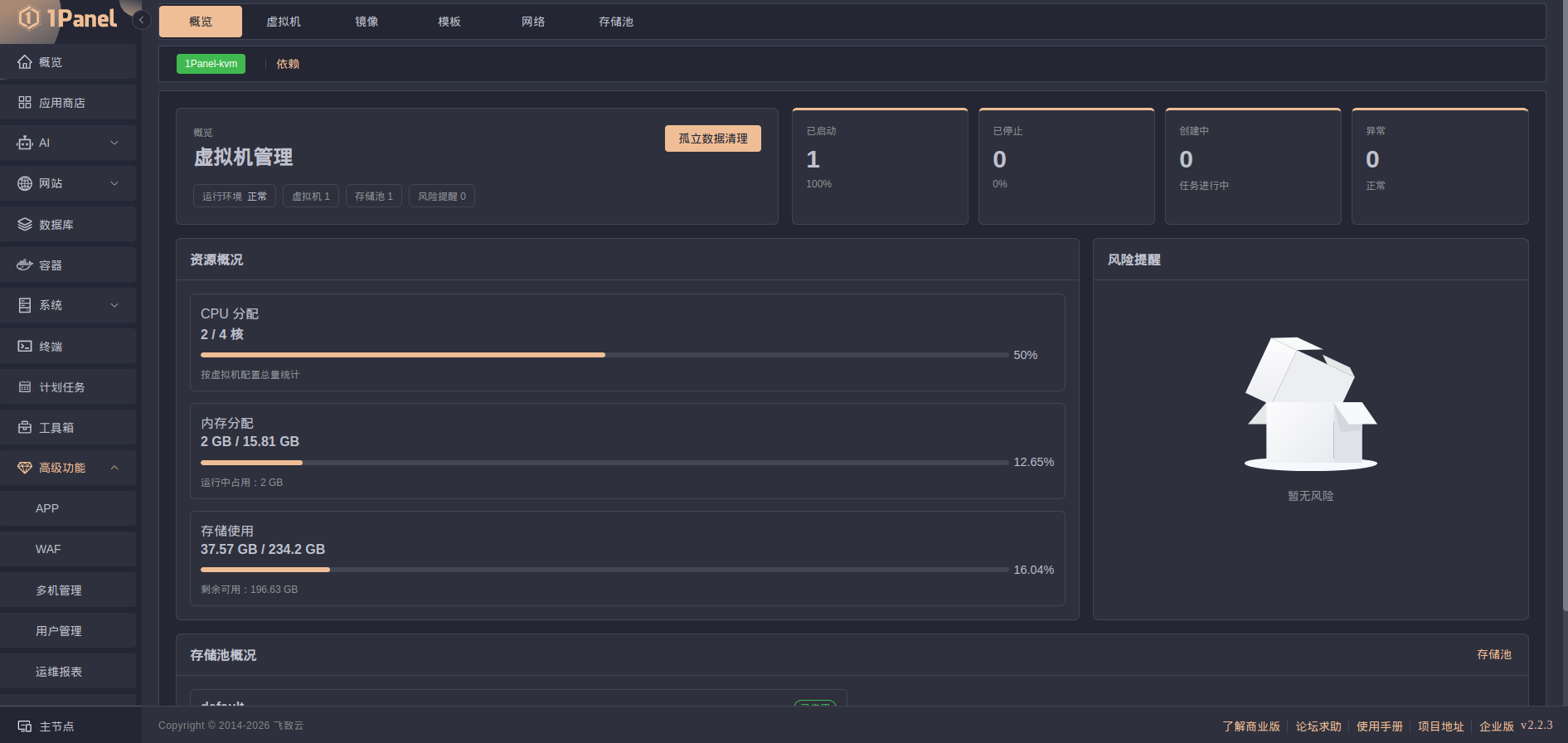Click the 高级功能 diamond icon

pyautogui.click(x=25, y=468)
